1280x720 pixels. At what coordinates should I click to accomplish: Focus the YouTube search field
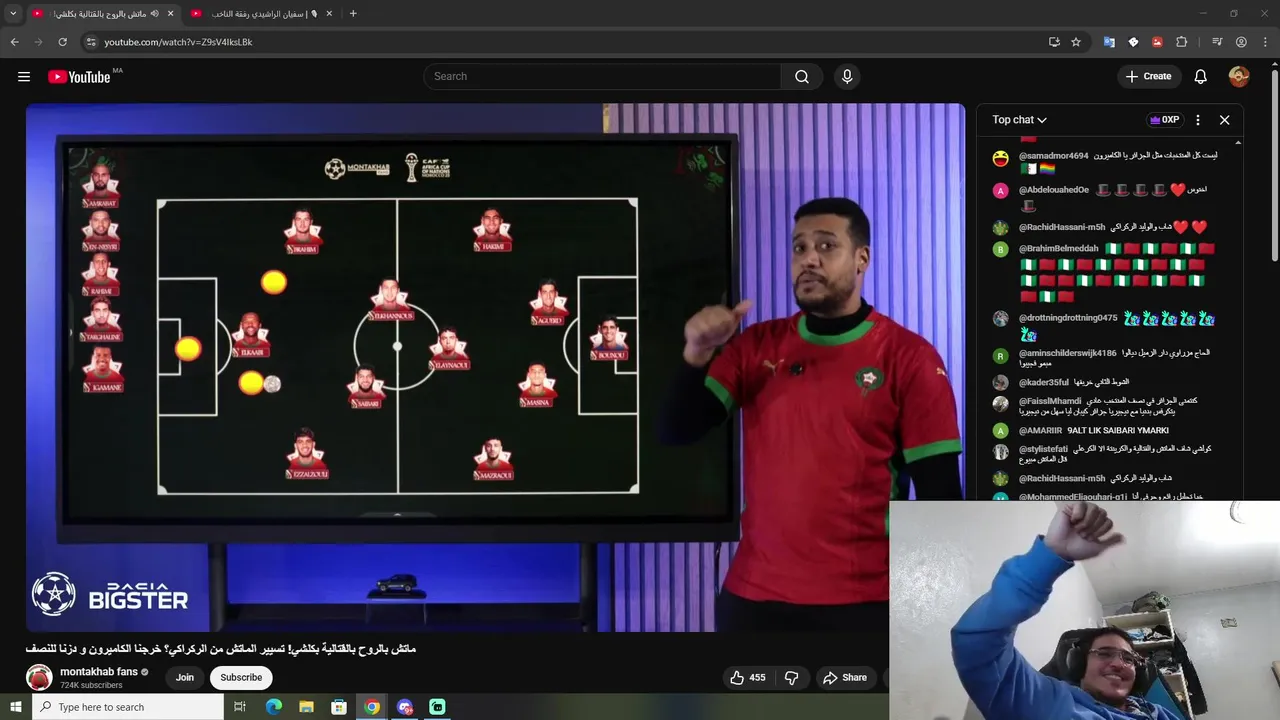coord(602,77)
